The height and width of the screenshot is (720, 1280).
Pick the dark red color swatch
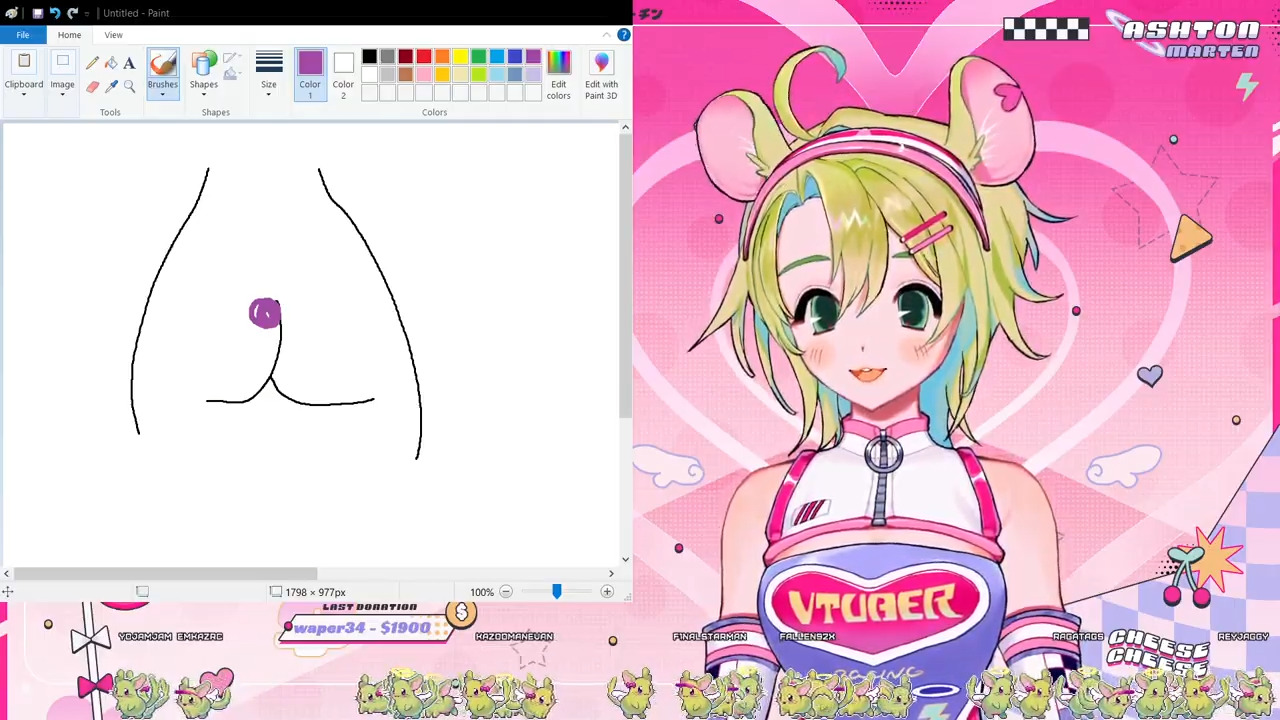coord(406,57)
